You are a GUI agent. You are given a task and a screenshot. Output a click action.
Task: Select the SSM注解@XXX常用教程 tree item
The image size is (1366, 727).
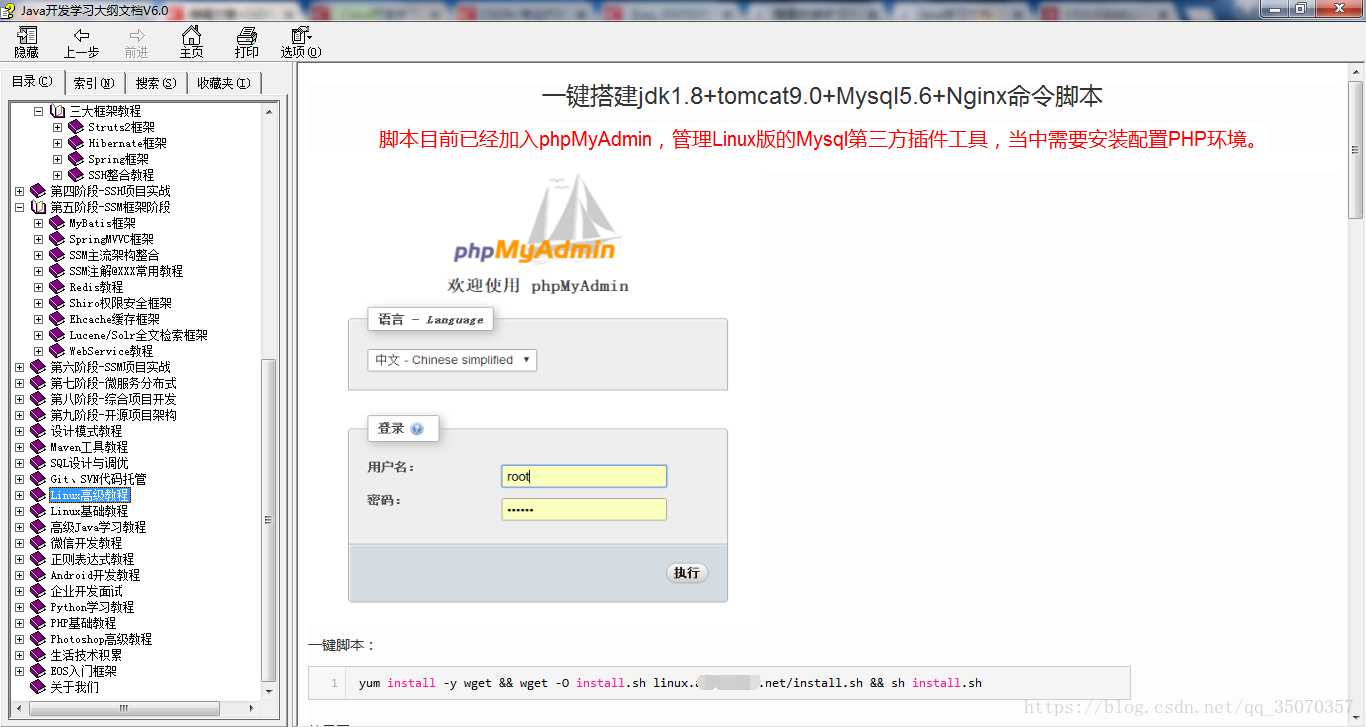[126, 271]
